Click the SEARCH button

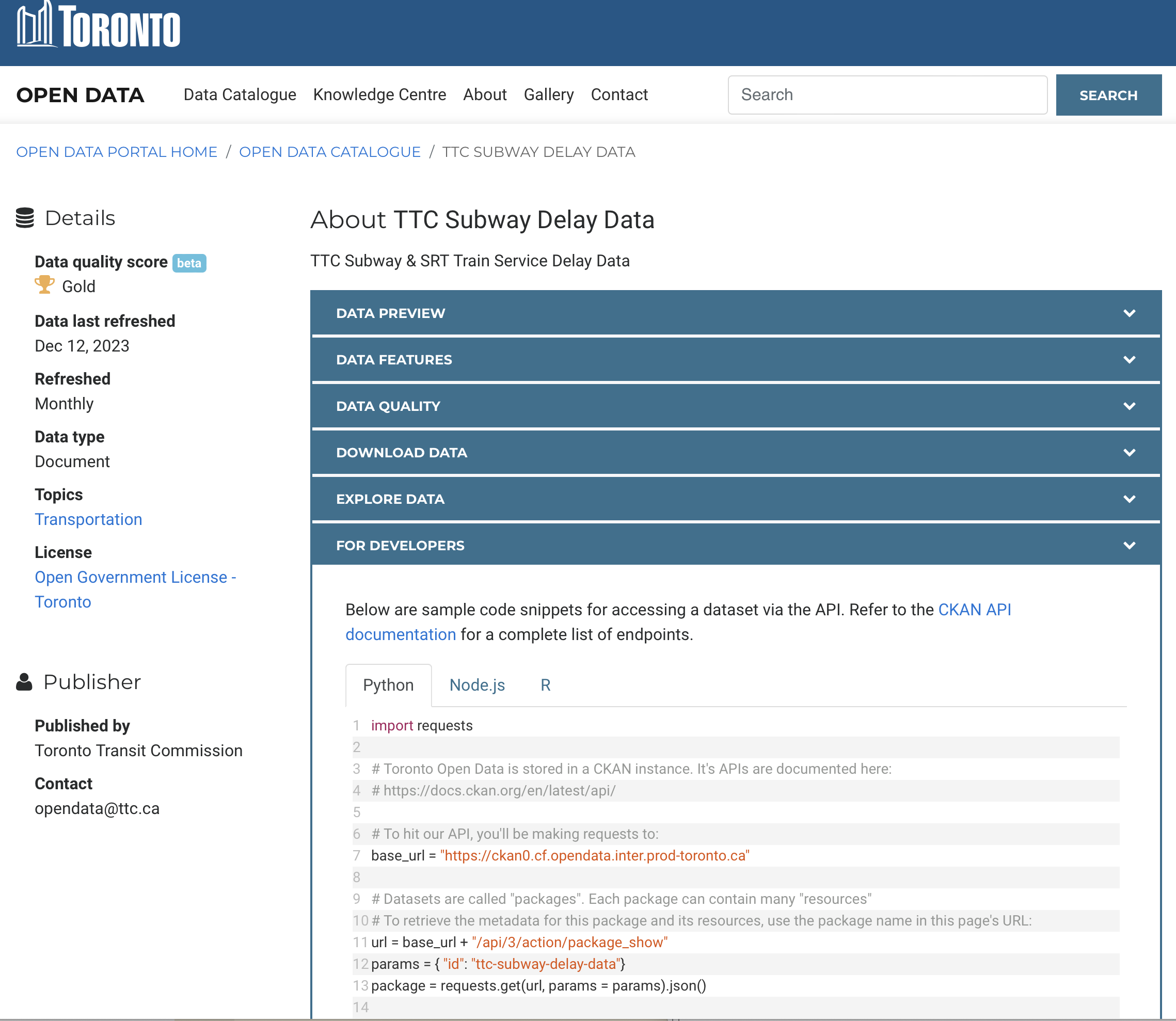[1108, 95]
